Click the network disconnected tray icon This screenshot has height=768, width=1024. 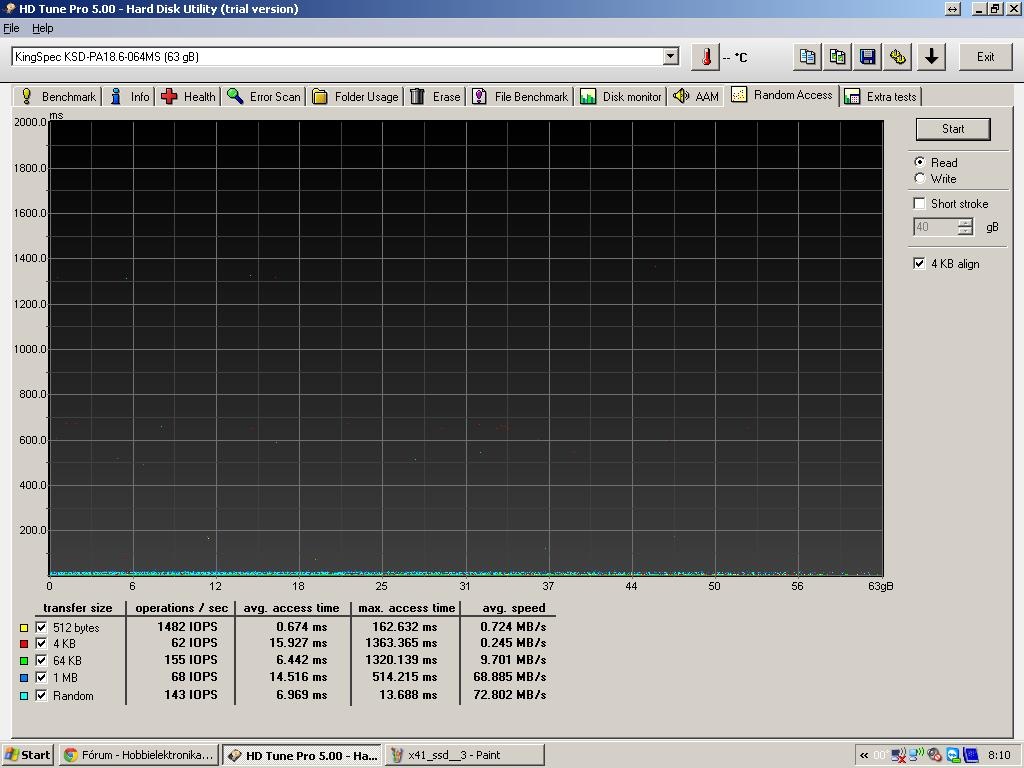click(x=899, y=756)
